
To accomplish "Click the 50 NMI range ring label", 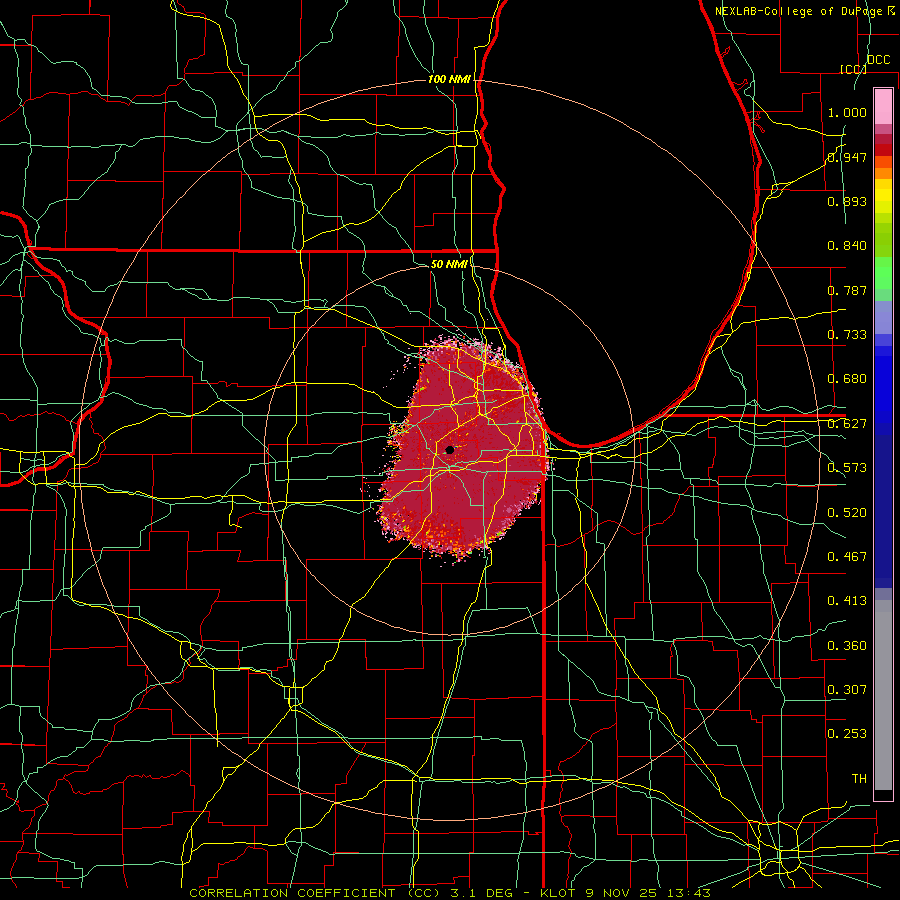I will [x=449, y=264].
